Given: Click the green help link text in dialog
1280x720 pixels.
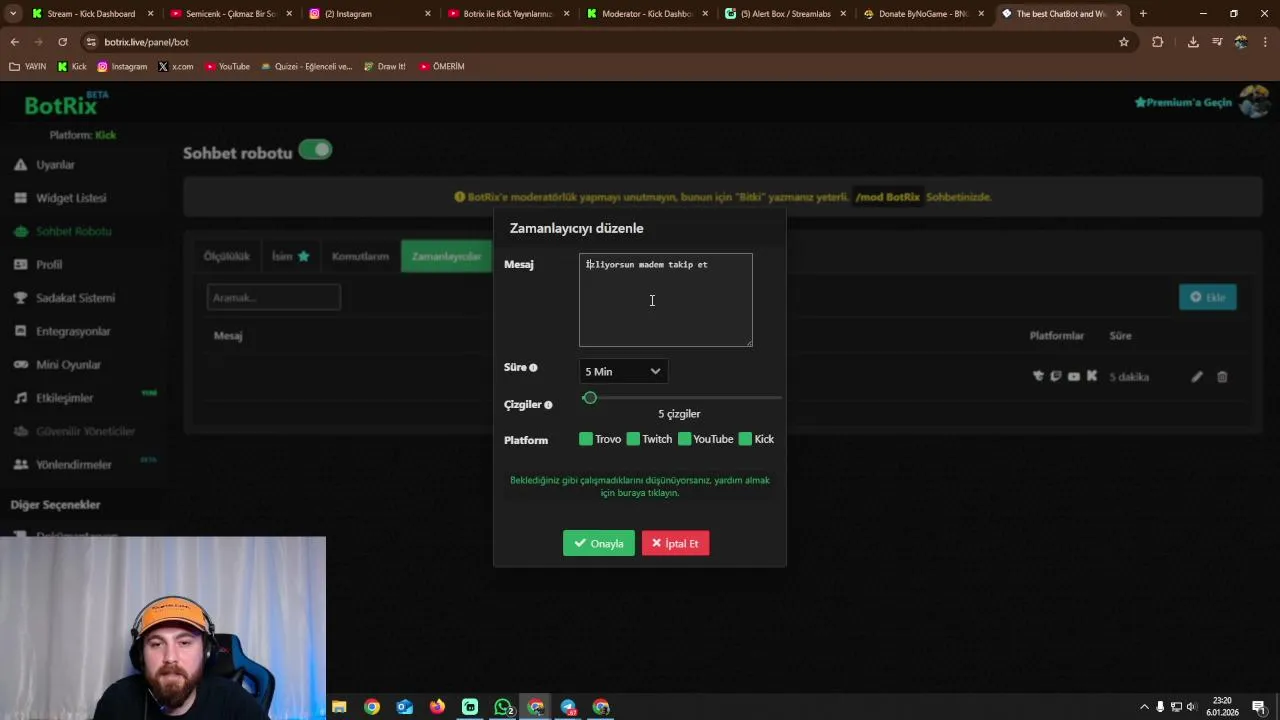Looking at the screenshot, I should [640, 486].
